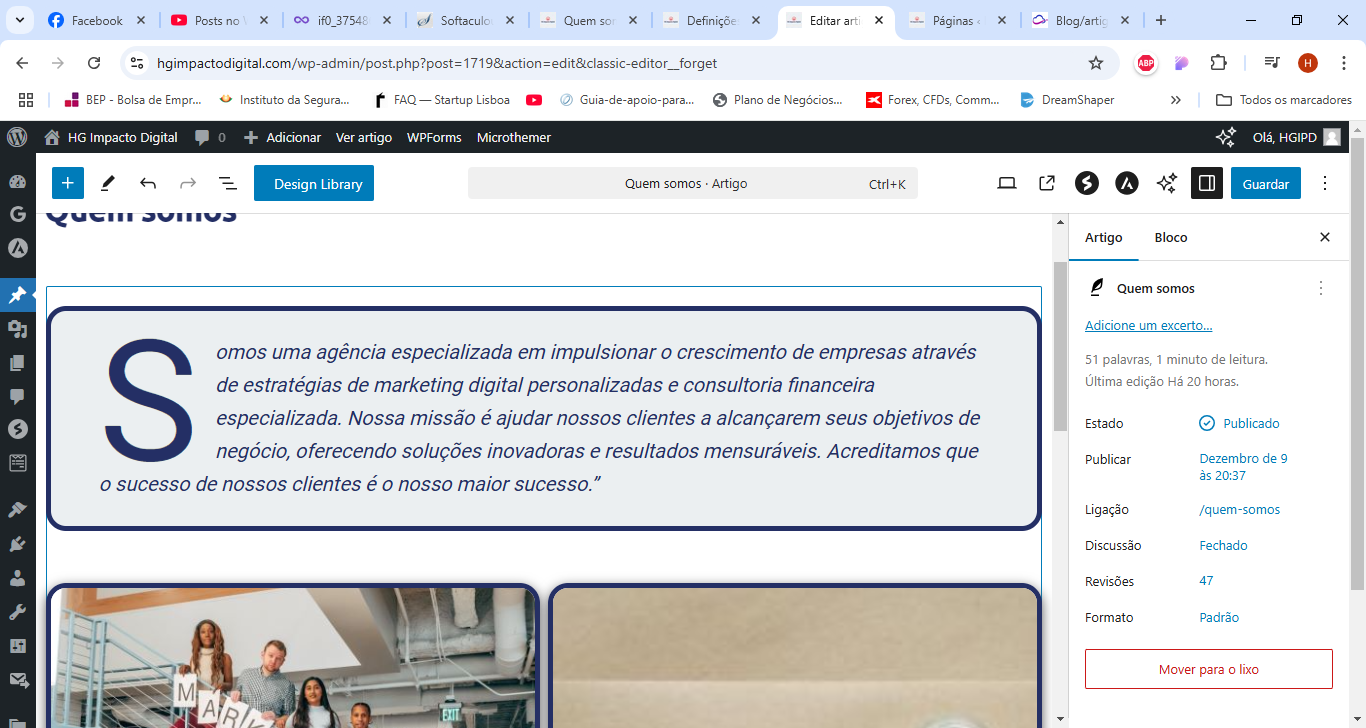The width and height of the screenshot is (1366, 728).
Task: Open the Stackable icon in admin sidebar
Action: (17, 429)
